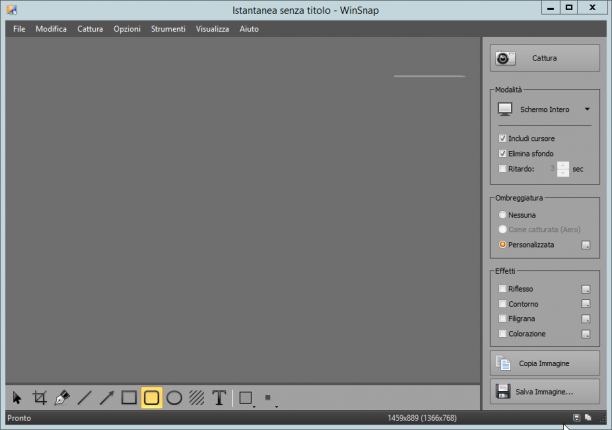Enable the Colorazione effect checkbox
This screenshot has height=430, width=612.
[502, 334]
